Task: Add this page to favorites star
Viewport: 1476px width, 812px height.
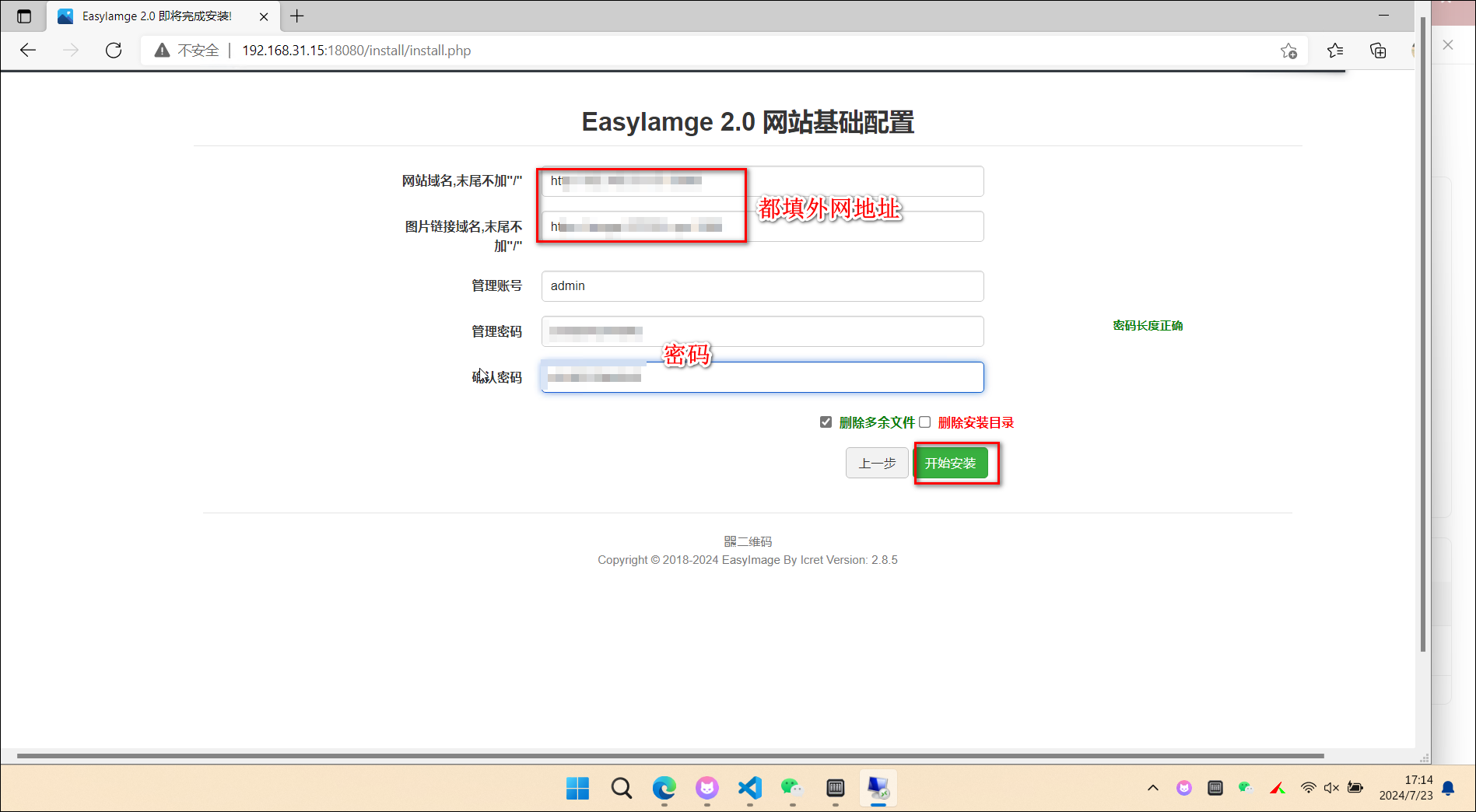Action: pyautogui.click(x=1288, y=51)
